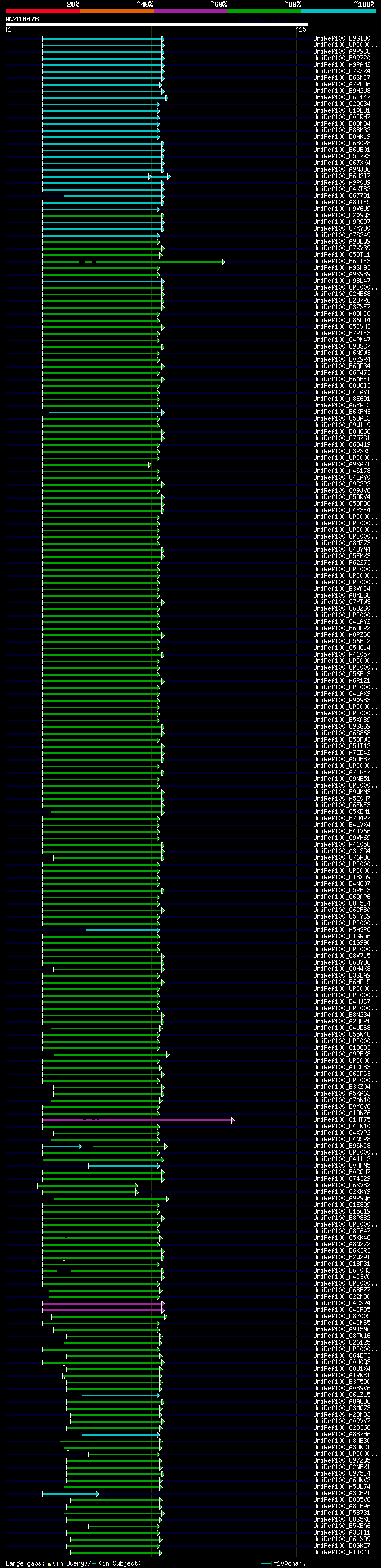Click the orange ~40% identity legend bar
Viewport: 381px width, 1568px height.
point(116,10)
